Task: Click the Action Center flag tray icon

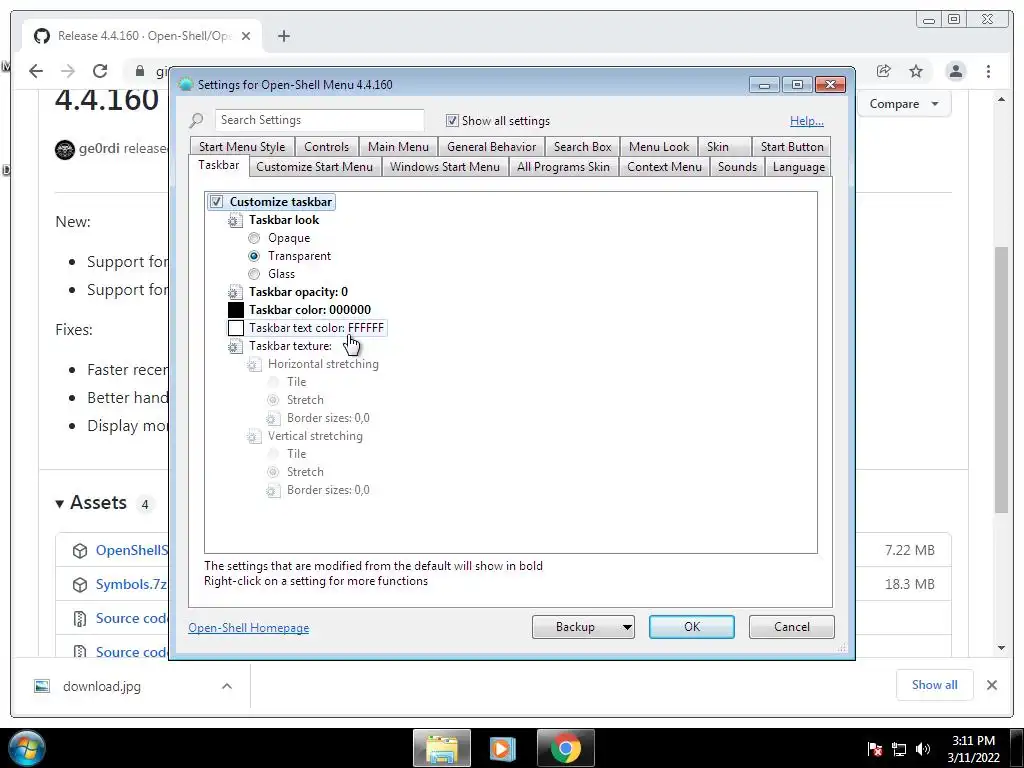Action: tap(874, 749)
